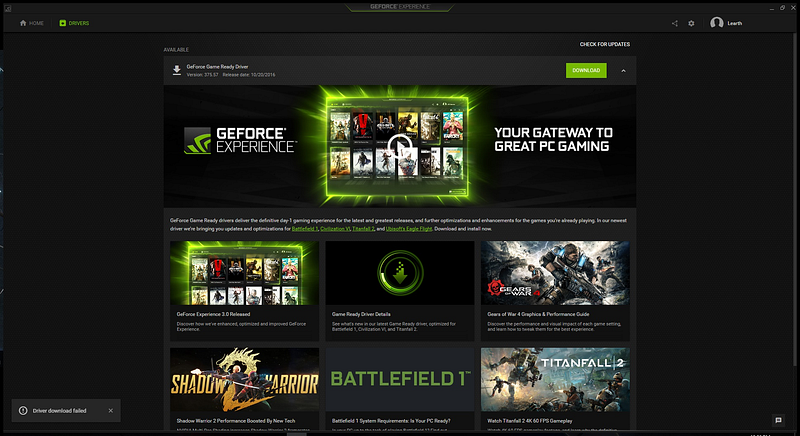Image resolution: width=800 pixels, height=436 pixels.
Task: Click the 'Driver download failed' message
Action: point(59,411)
